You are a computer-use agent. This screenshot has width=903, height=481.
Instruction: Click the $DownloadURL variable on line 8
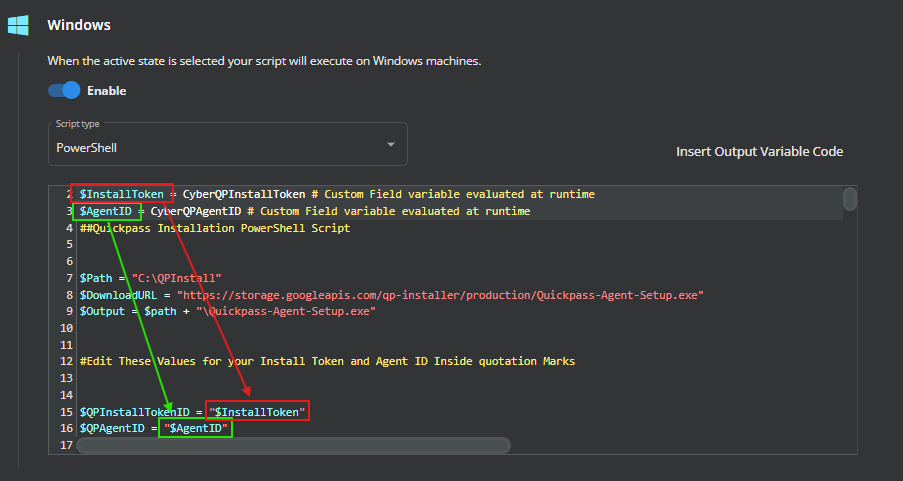tap(118, 295)
